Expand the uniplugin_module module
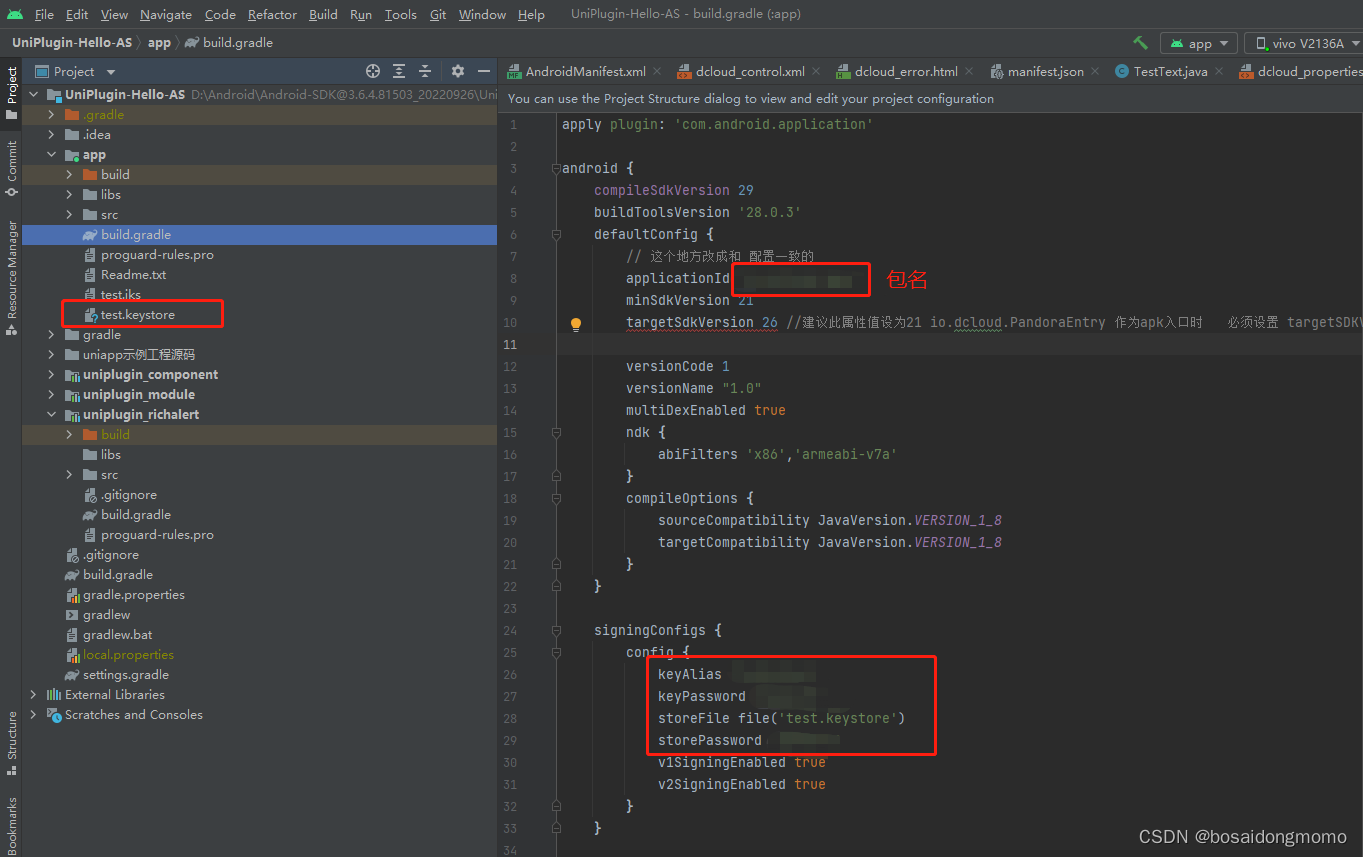 (x=51, y=395)
